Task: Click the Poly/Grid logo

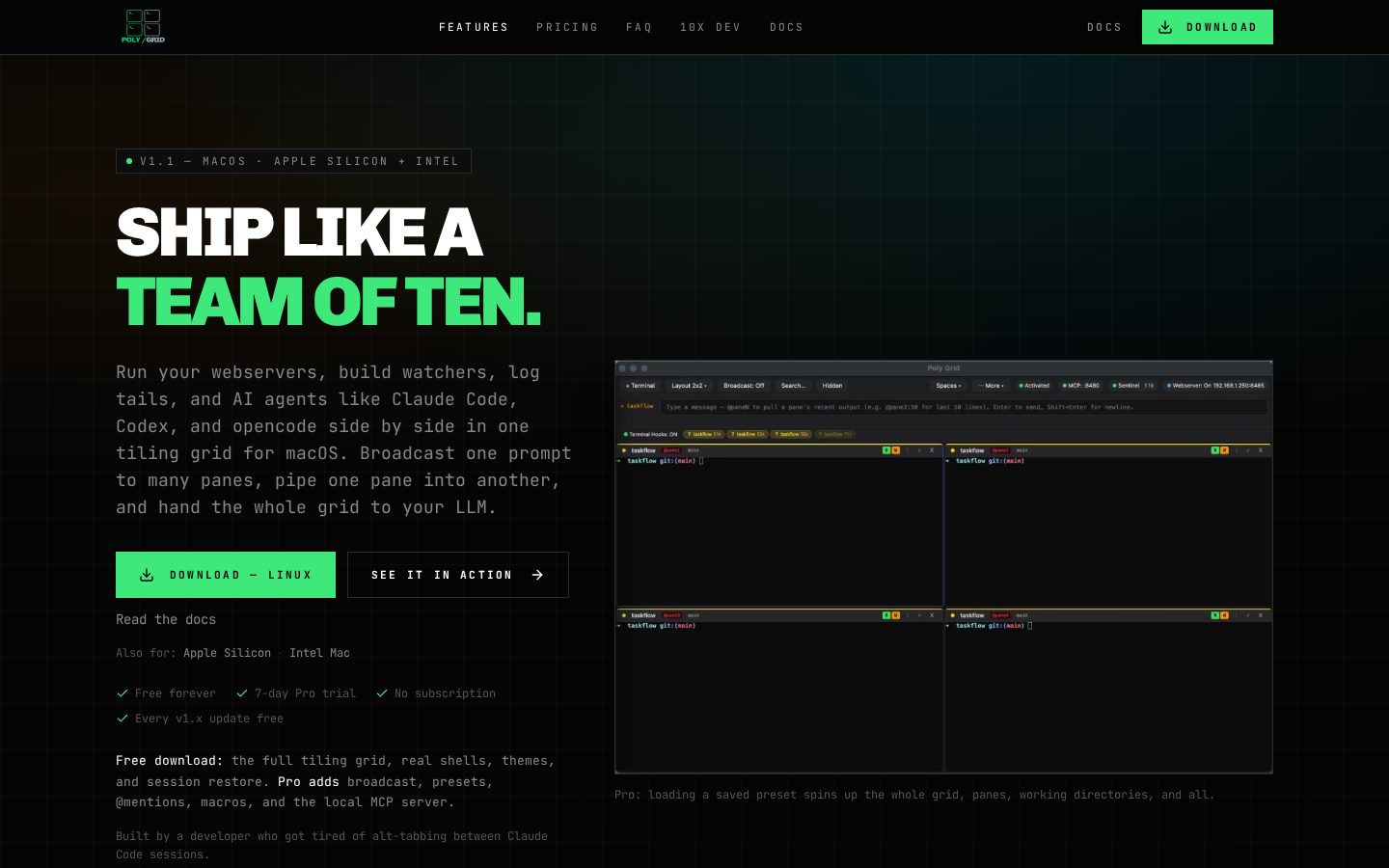Action: pos(144,26)
